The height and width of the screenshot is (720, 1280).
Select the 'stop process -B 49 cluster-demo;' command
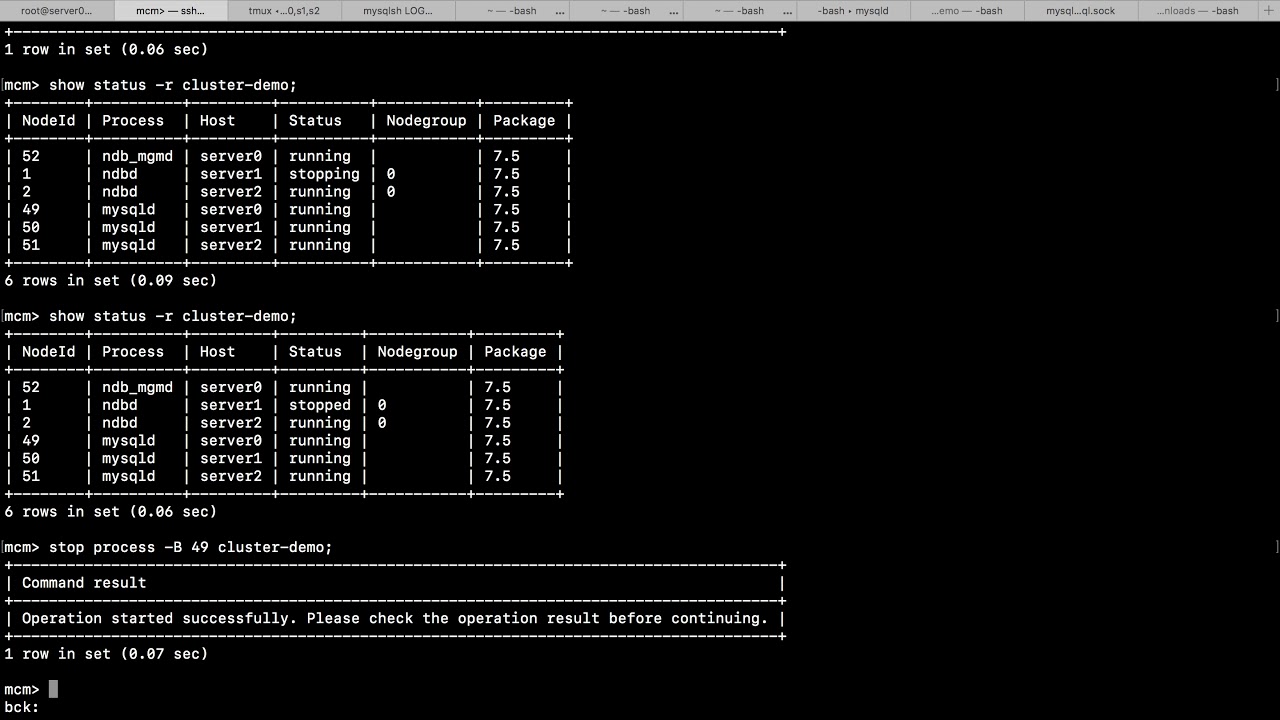191,547
